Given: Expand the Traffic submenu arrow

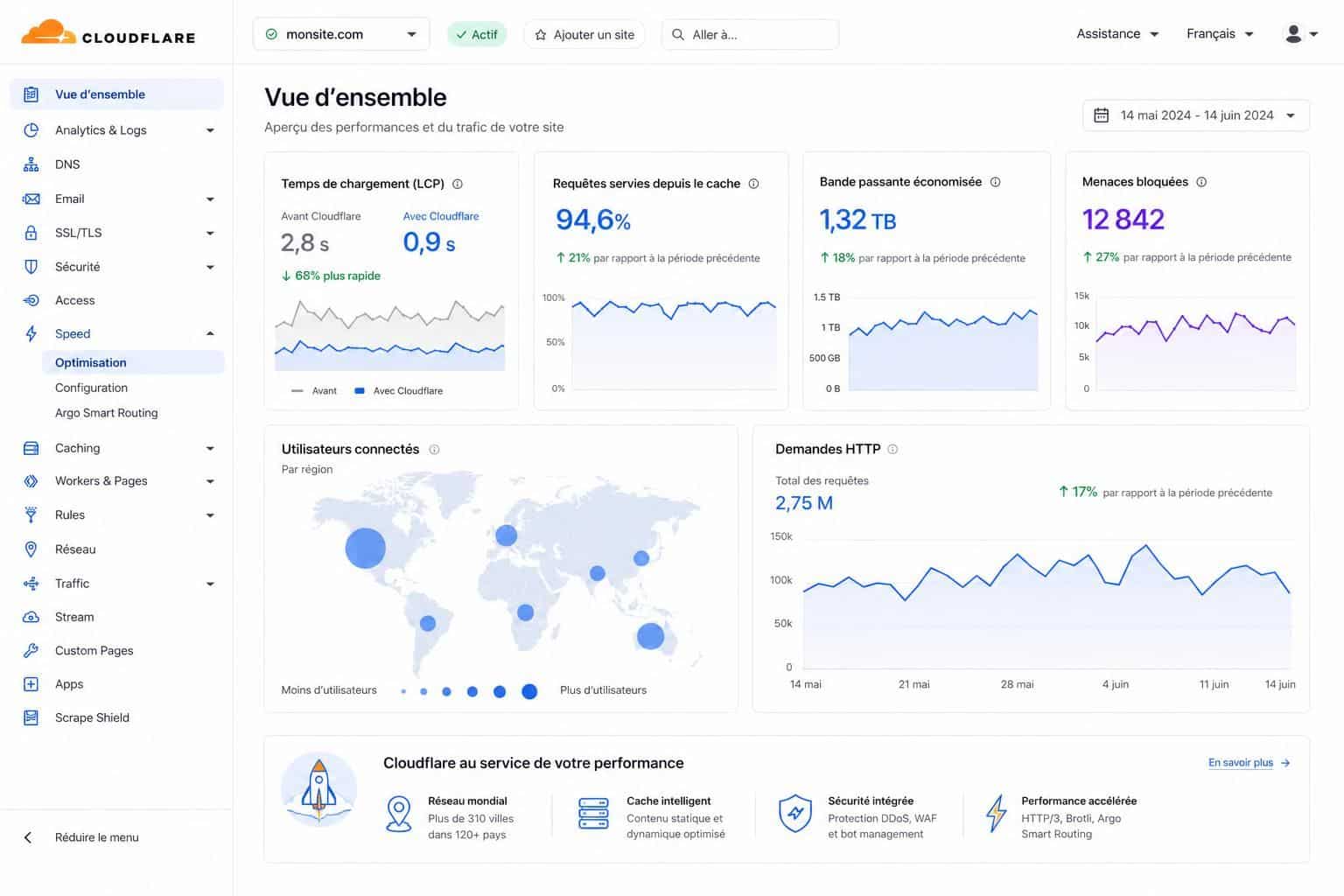Looking at the screenshot, I should (210, 584).
